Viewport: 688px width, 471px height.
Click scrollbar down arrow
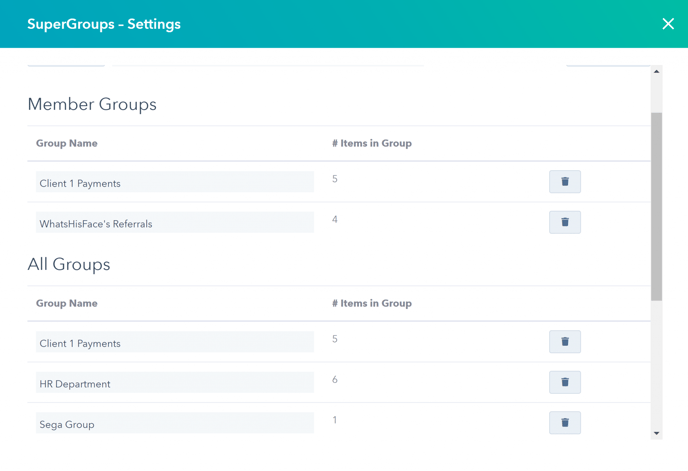click(656, 433)
